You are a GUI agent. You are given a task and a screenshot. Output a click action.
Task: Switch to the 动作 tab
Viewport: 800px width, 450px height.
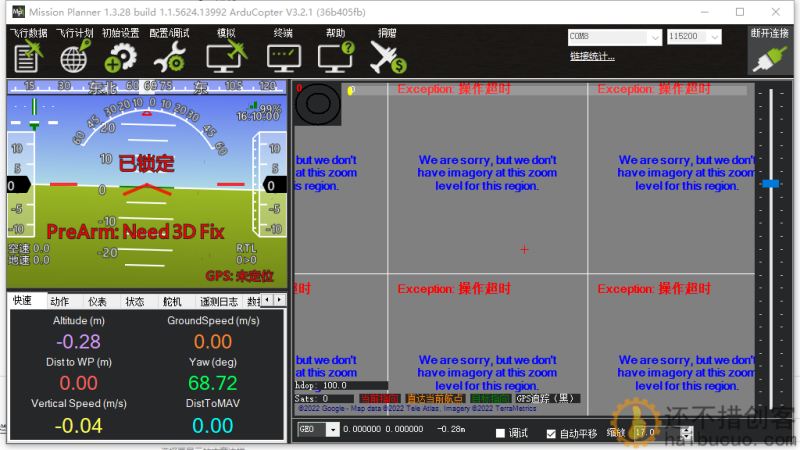click(60, 302)
